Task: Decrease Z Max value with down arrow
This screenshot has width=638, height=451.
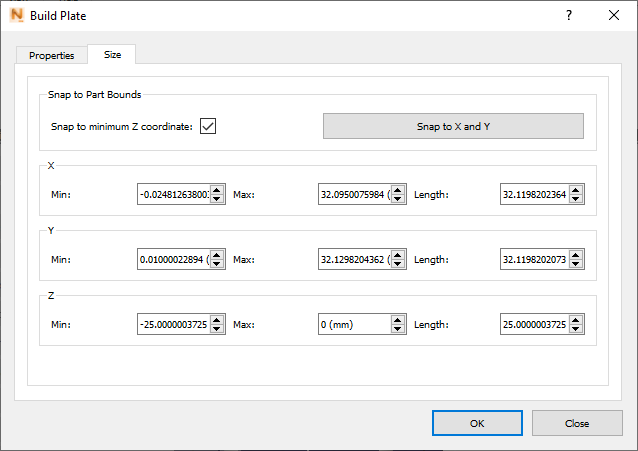Action: click(x=398, y=329)
